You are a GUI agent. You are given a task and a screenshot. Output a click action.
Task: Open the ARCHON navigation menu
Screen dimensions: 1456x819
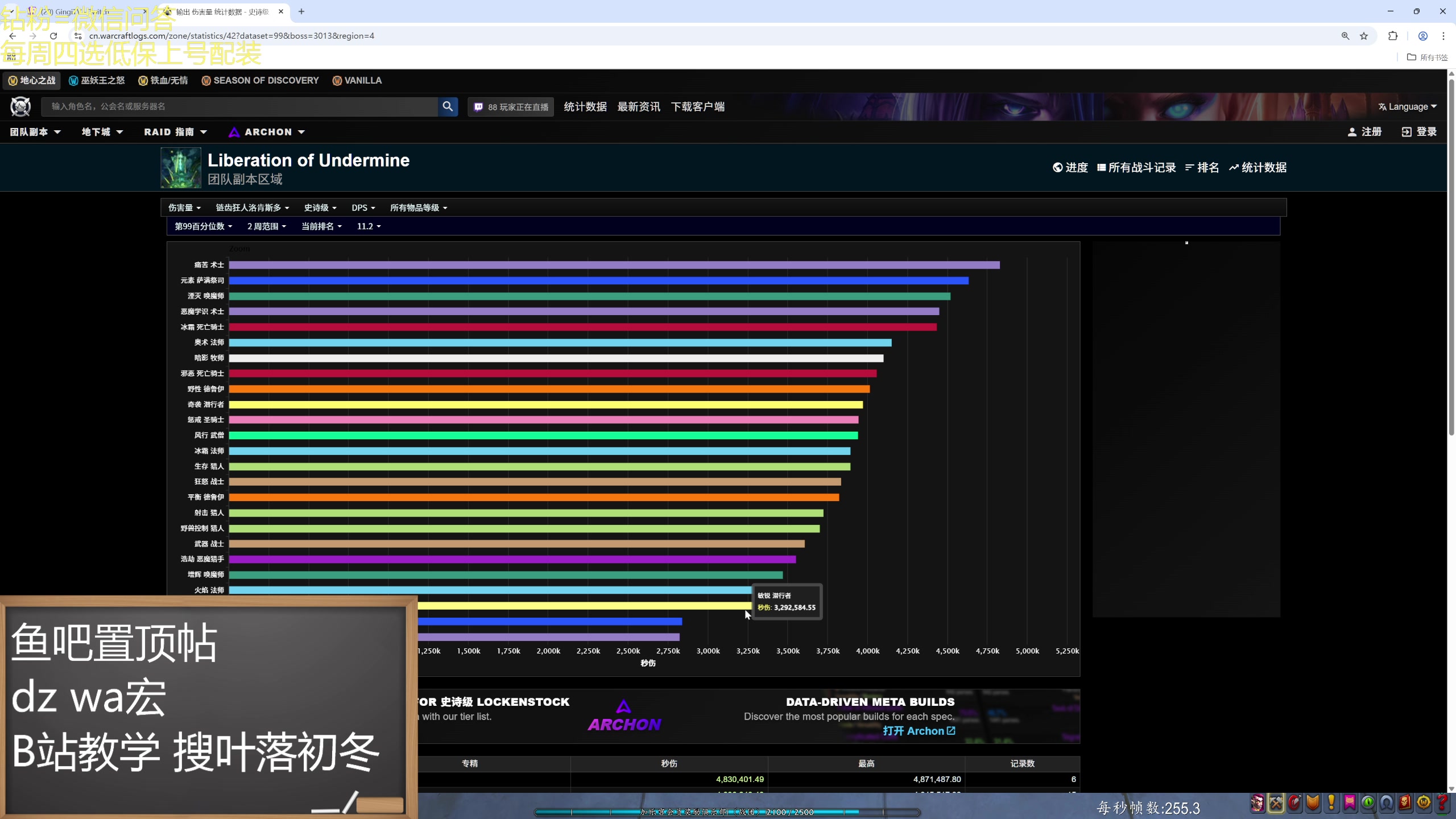pyautogui.click(x=267, y=132)
